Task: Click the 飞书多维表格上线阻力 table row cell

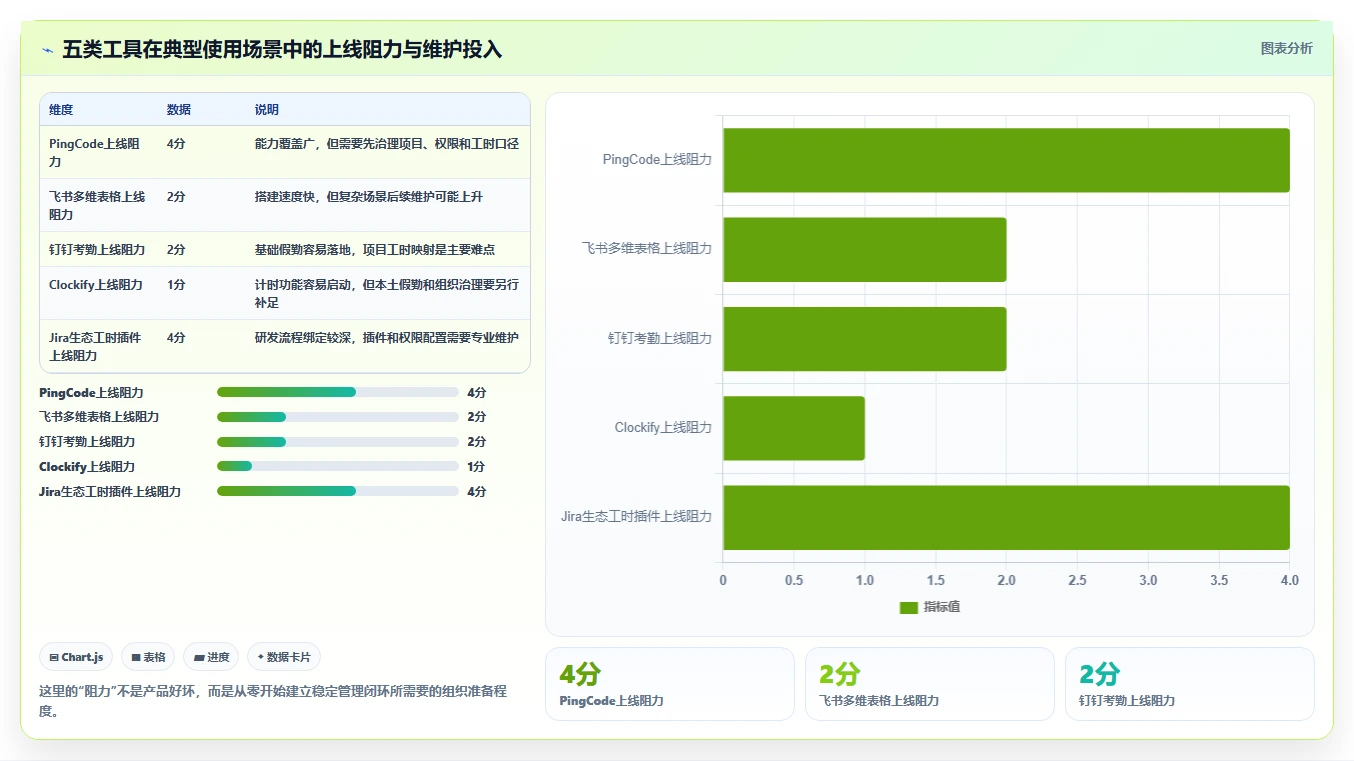Action: coord(98,205)
